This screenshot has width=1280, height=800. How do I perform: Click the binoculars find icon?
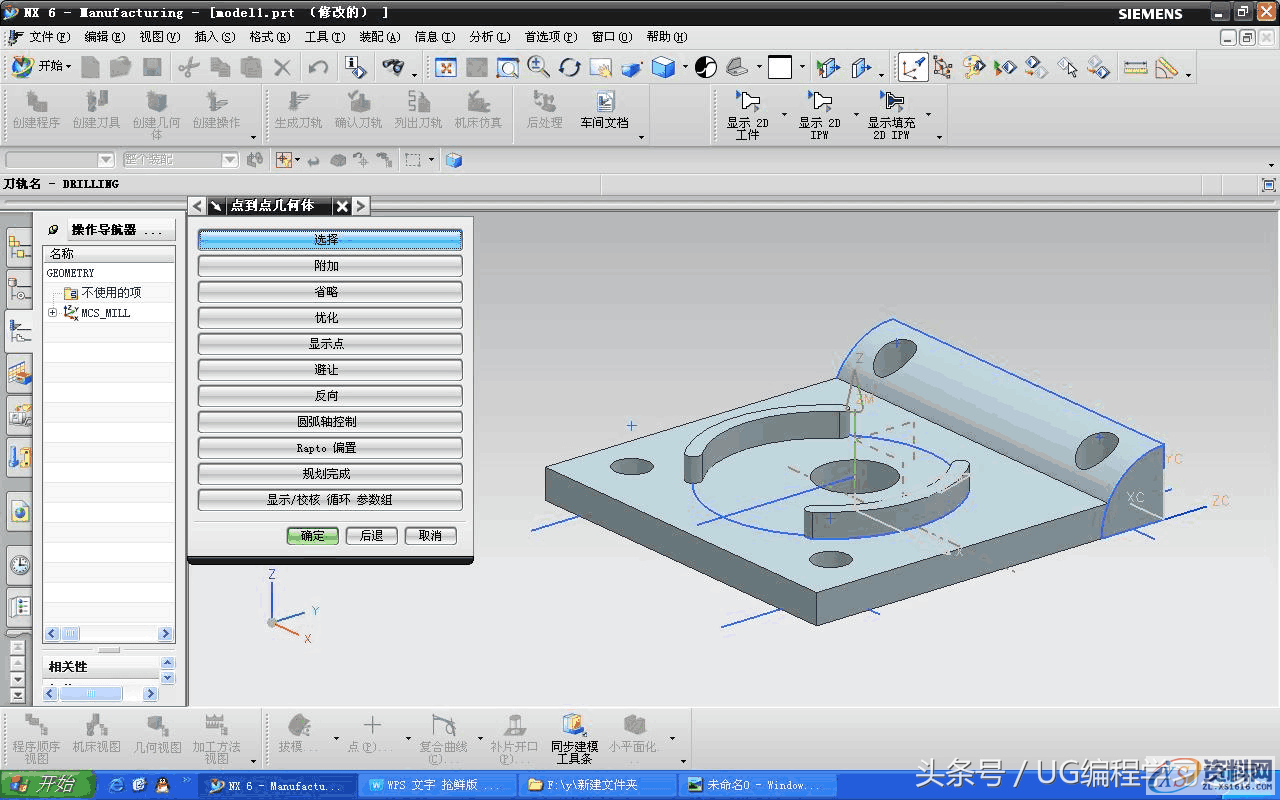[x=393, y=67]
